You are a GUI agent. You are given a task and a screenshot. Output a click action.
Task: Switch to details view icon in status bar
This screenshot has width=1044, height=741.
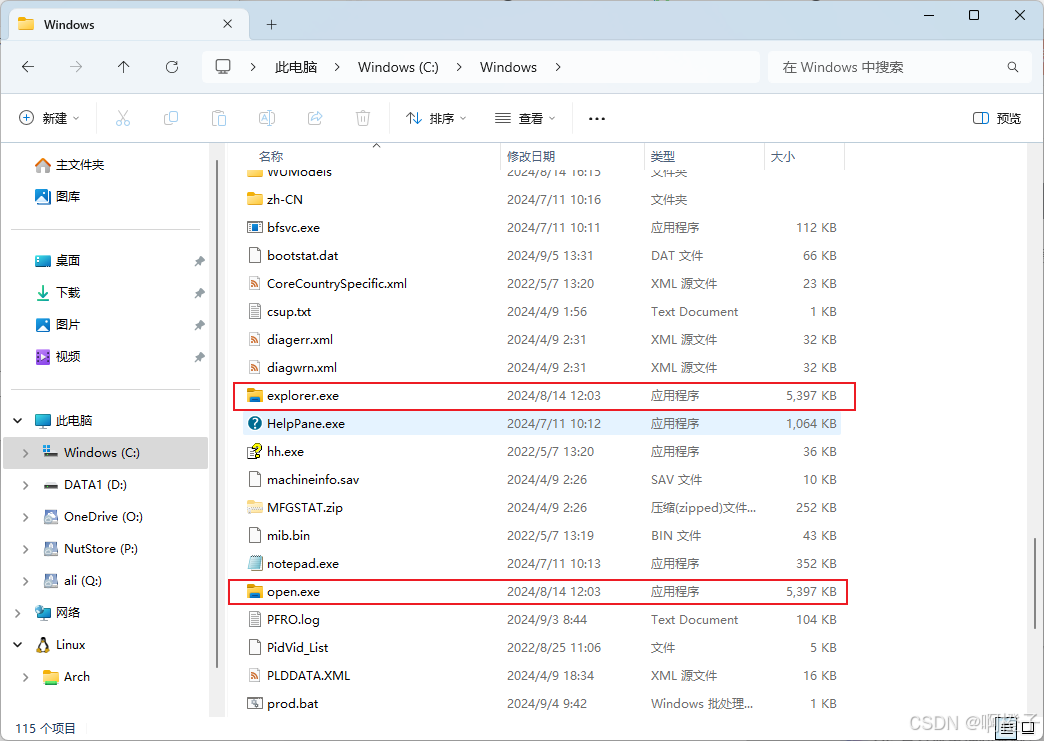point(1007,728)
